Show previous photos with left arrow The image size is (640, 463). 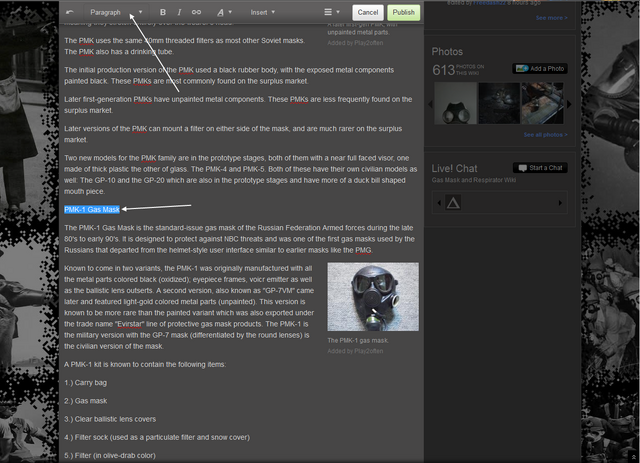(x=430, y=105)
